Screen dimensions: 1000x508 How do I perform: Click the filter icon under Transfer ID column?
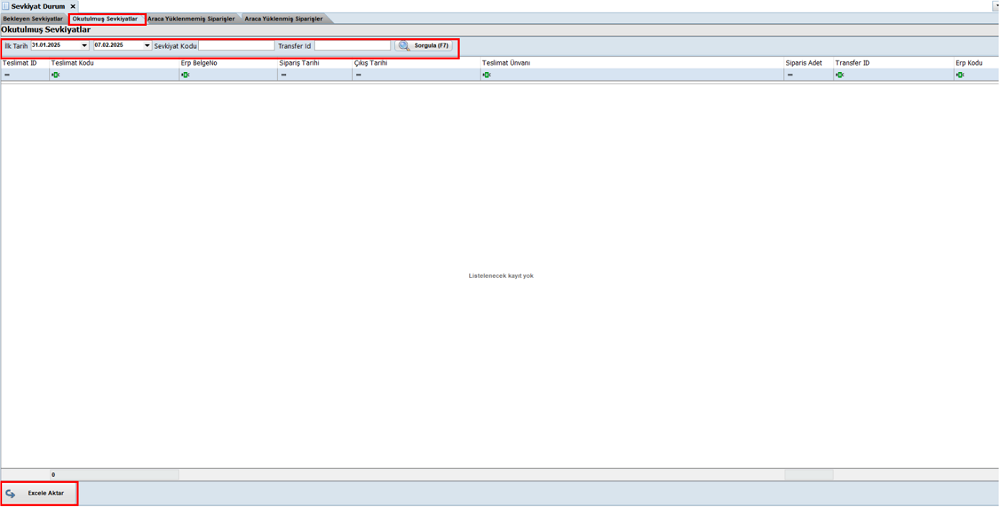click(x=840, y=75)
